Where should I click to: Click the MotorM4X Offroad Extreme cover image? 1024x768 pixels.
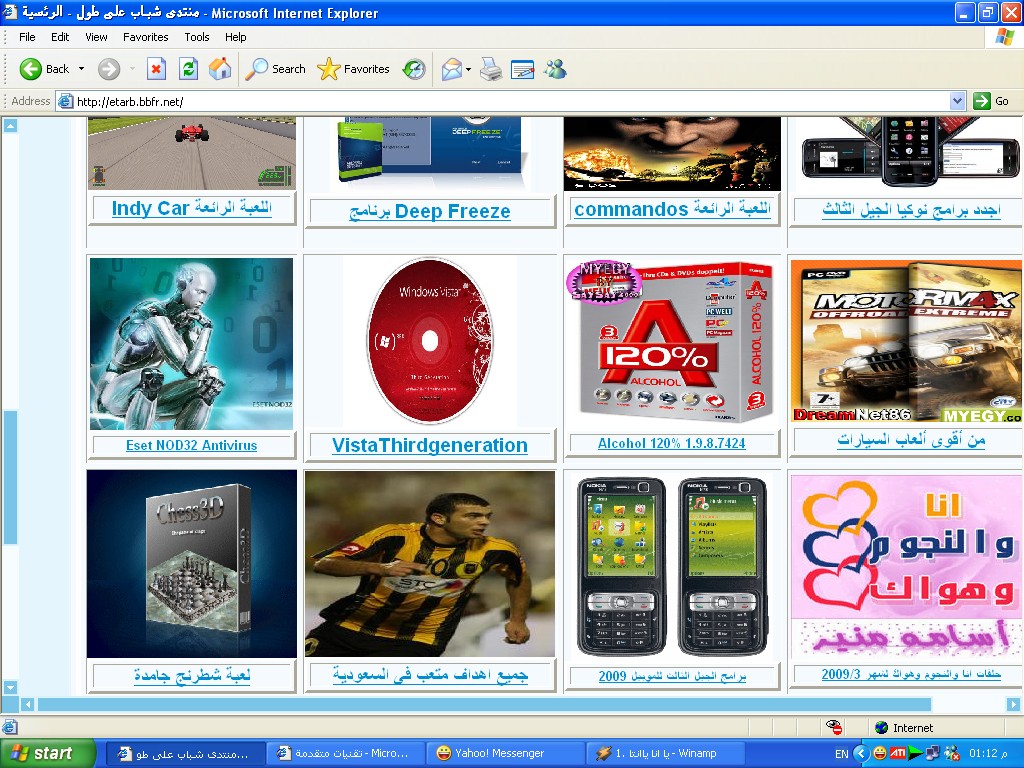point(906,341)
